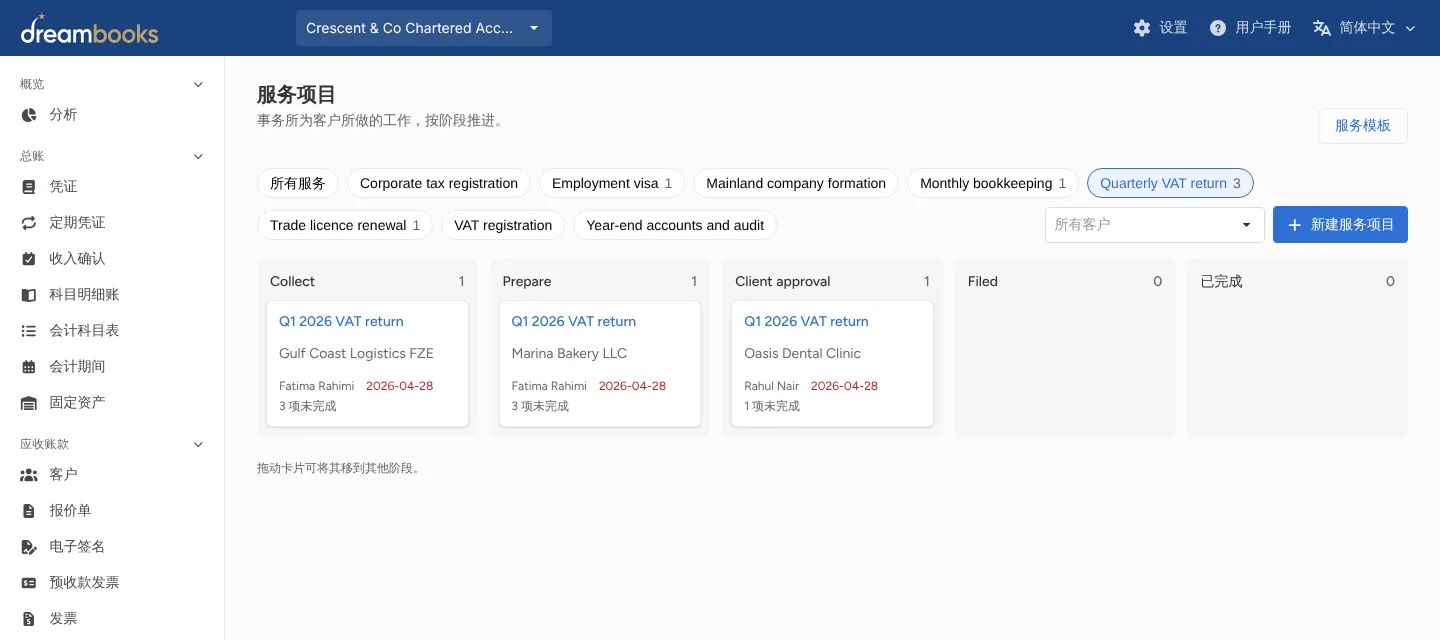Select the Corporate tax registration chip
This screenshot has width=1440, height=640.
[x=439, y=183]
